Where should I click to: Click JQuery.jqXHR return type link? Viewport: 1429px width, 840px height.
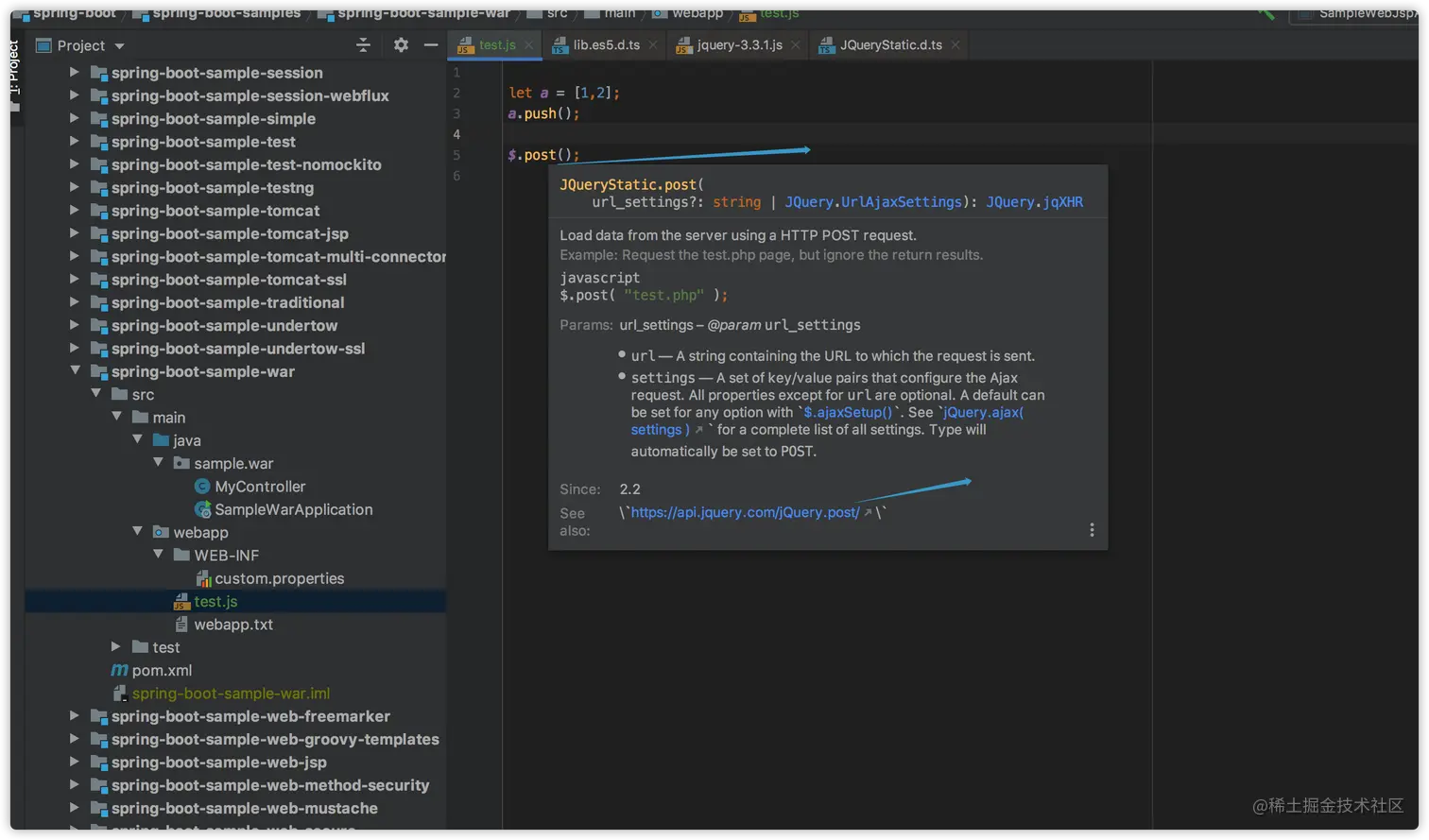[1035, 202]
